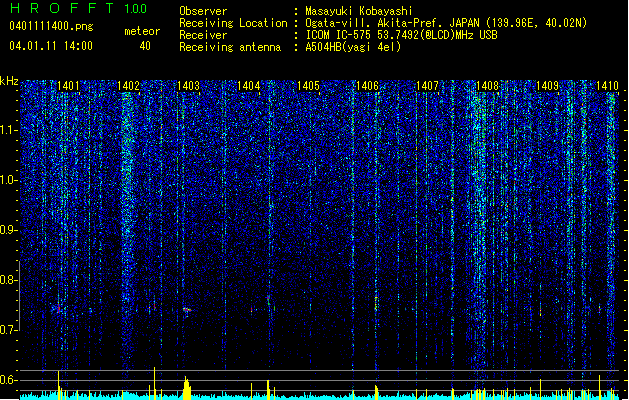The image size is (629, 400).
Task: Click the 1409 time marker
Action: tap(548, 86)
